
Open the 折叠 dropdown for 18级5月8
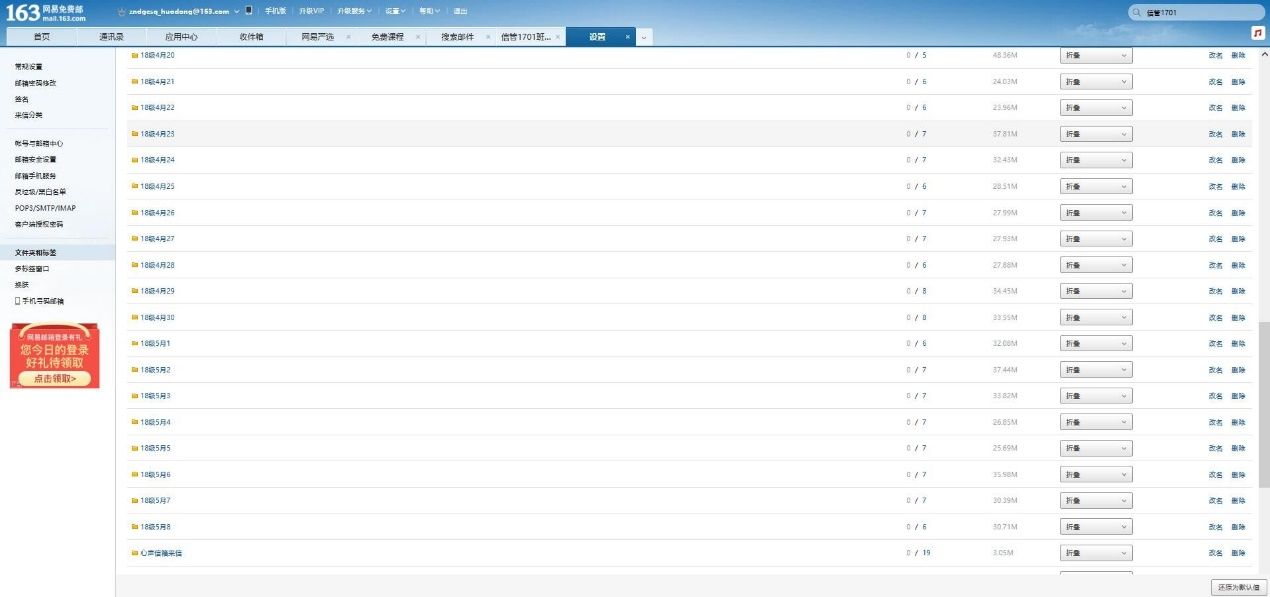point(1095,527)
